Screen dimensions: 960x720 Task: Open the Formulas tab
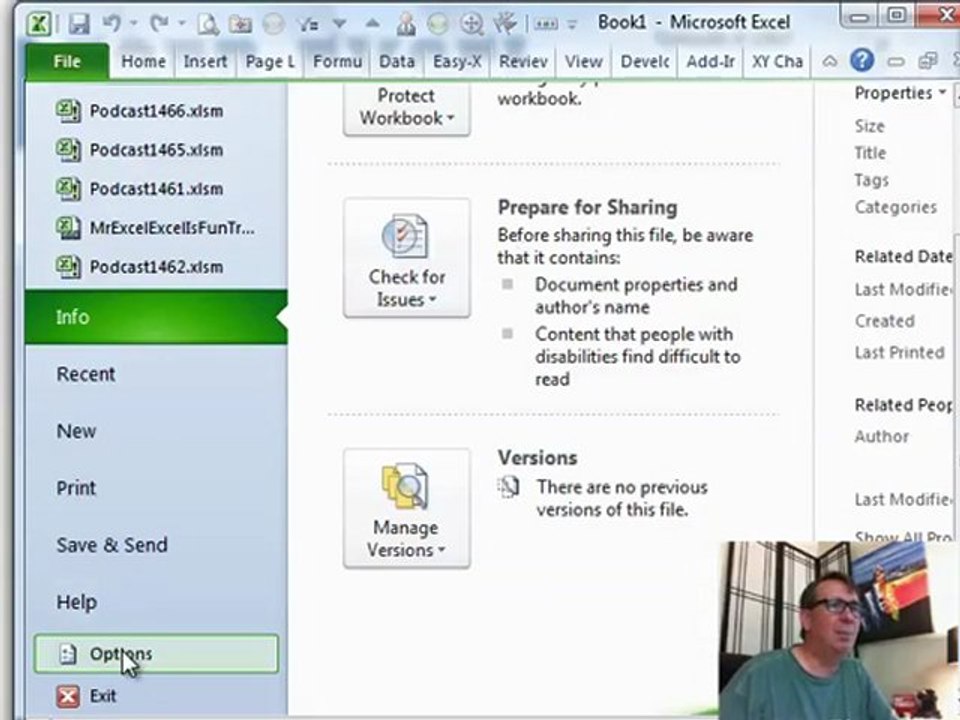337,61
